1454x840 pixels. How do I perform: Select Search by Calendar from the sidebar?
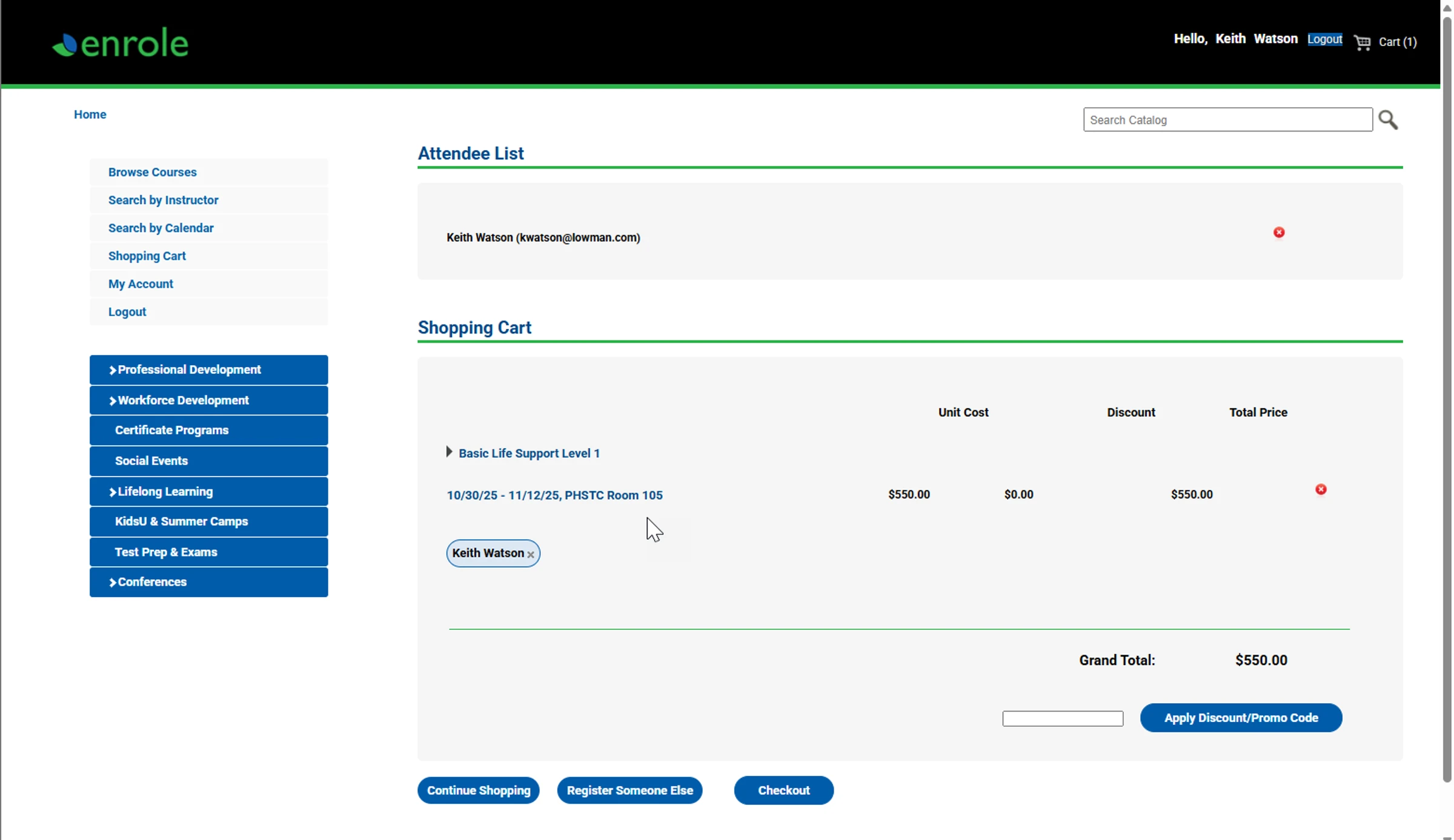coord(161,228)
